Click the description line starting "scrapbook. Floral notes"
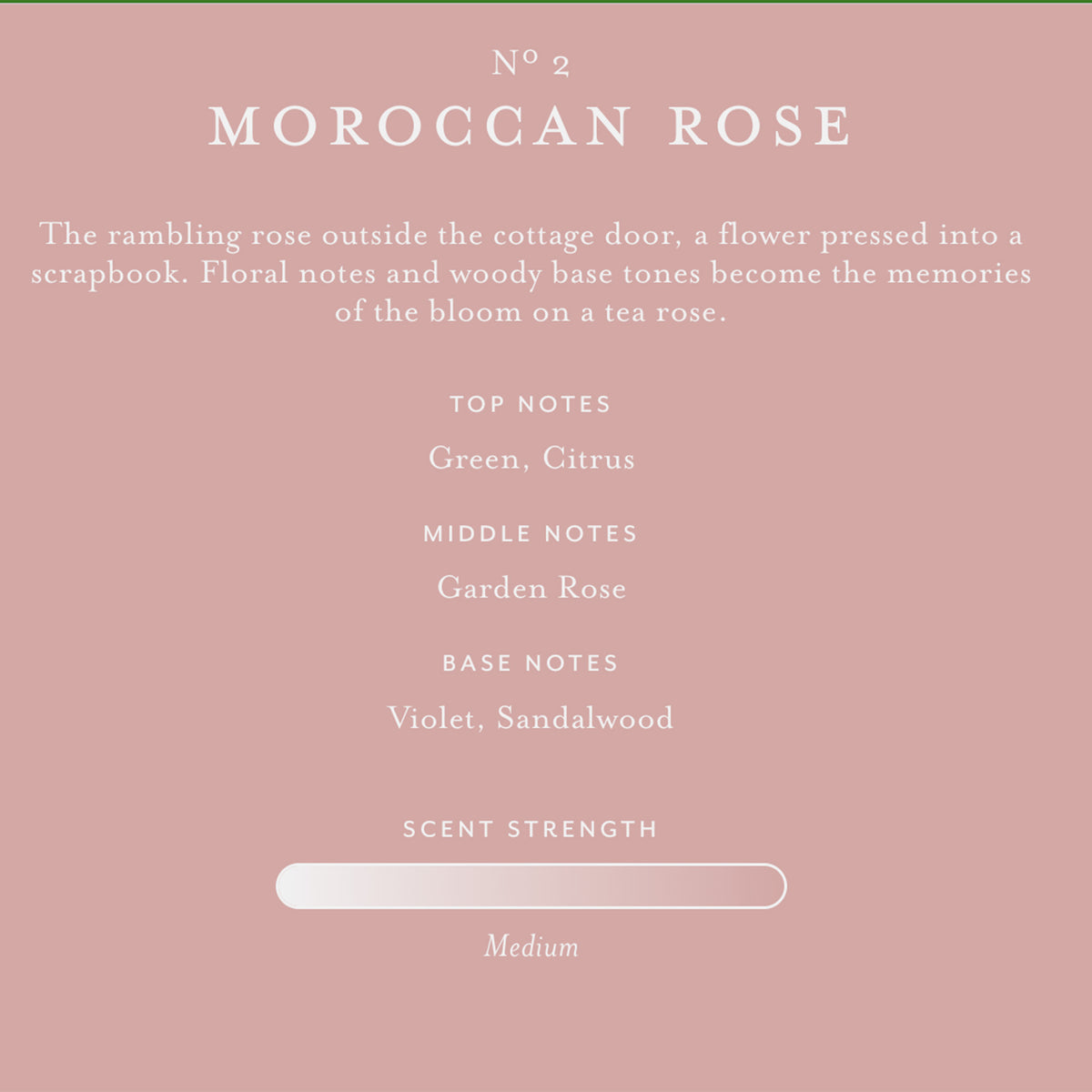Image resolution: width=1092 pixels, height=1092 pixels. tap(531, 274)
